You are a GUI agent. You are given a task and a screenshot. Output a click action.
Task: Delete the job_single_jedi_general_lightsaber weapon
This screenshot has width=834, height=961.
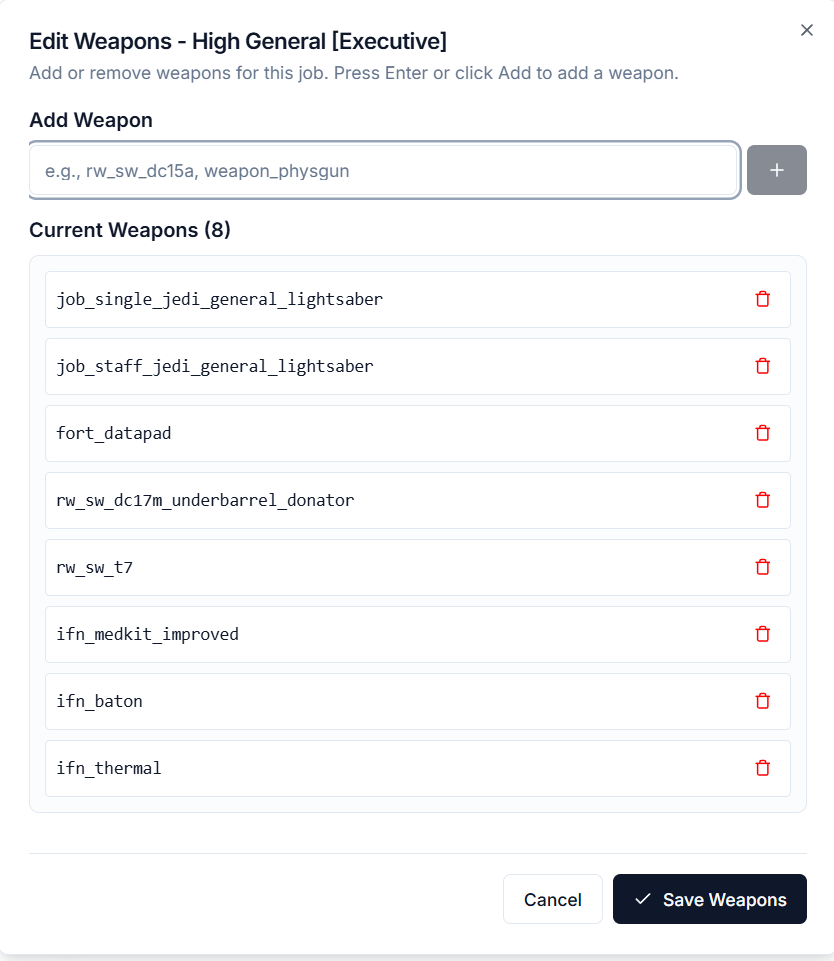763,299
